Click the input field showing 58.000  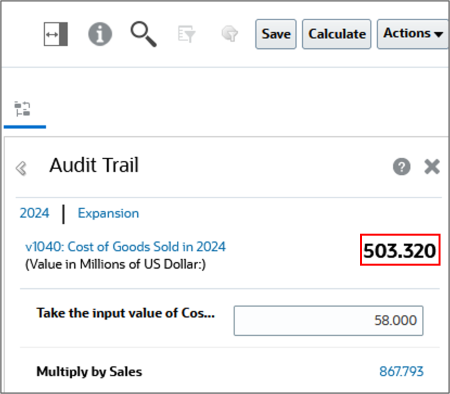[328, 321]
